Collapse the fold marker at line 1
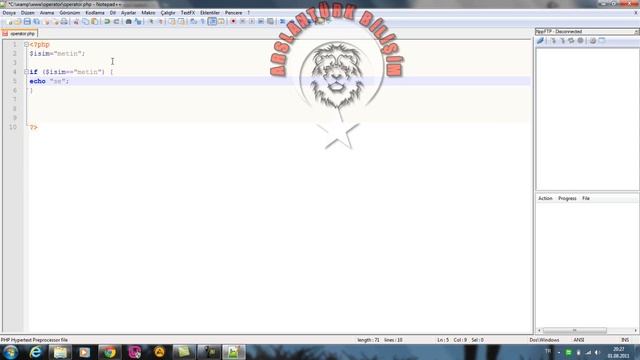This screenshot has width=640, height=360. pos(26,44)
